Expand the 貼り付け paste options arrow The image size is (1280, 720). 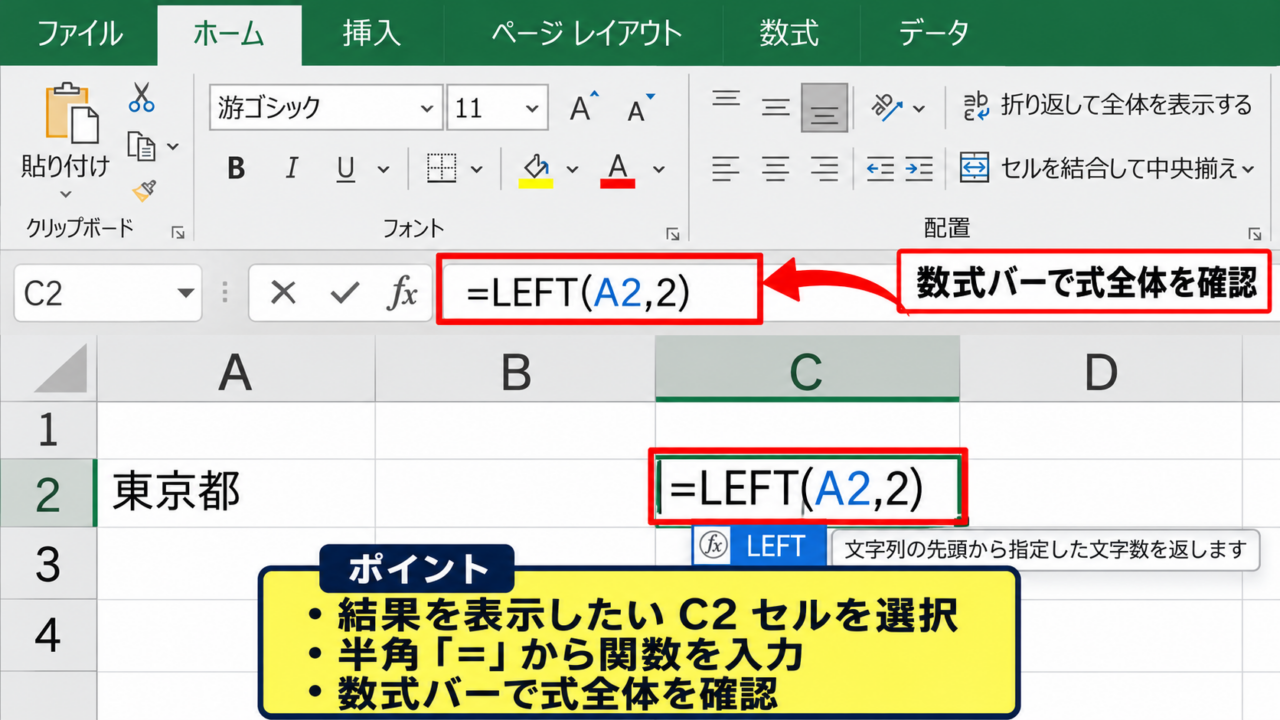coord(66,195)
